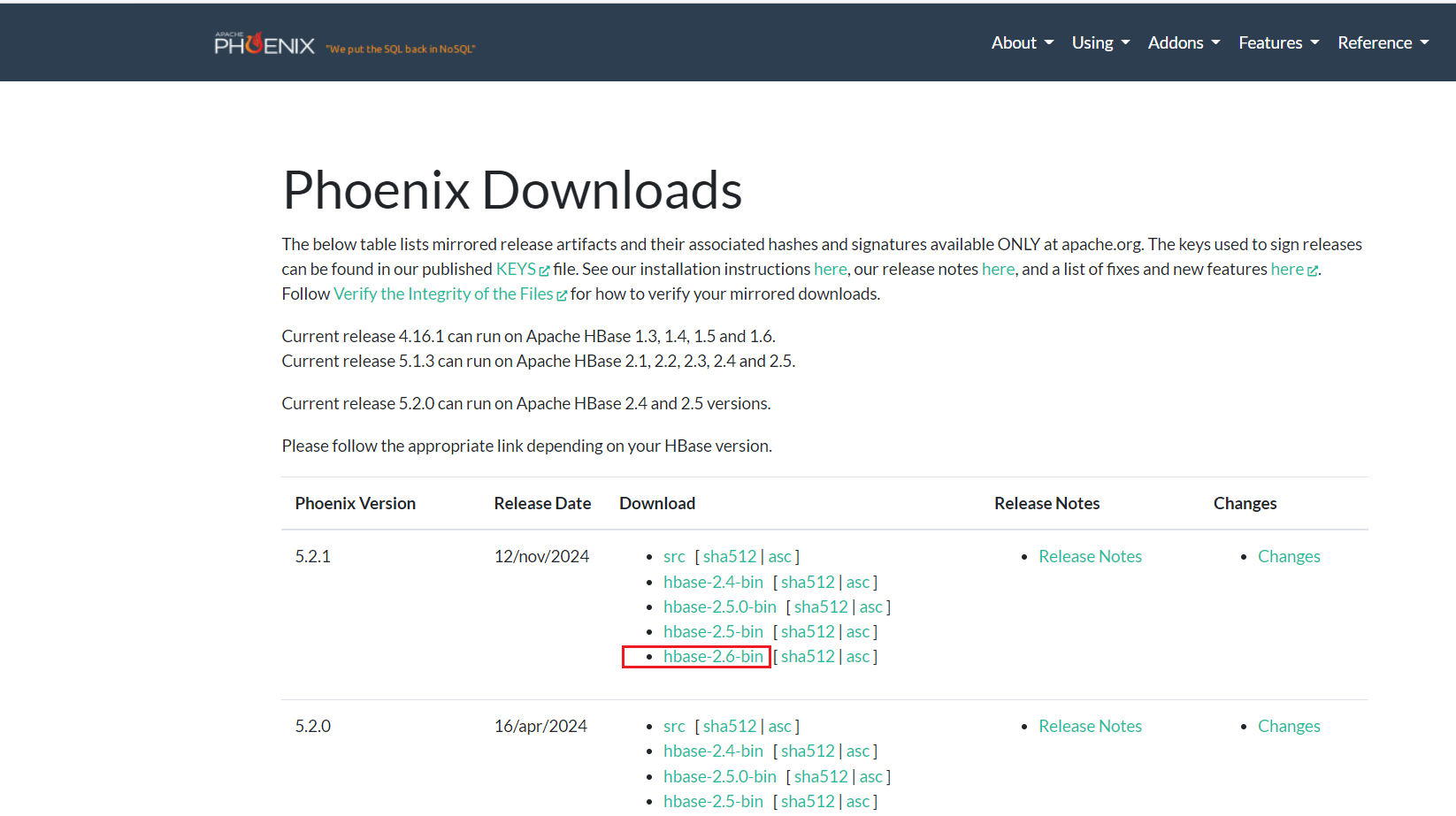Open the Addons dropdown
Viewport: 1456px width, 816px height.
click(1184, 42)
